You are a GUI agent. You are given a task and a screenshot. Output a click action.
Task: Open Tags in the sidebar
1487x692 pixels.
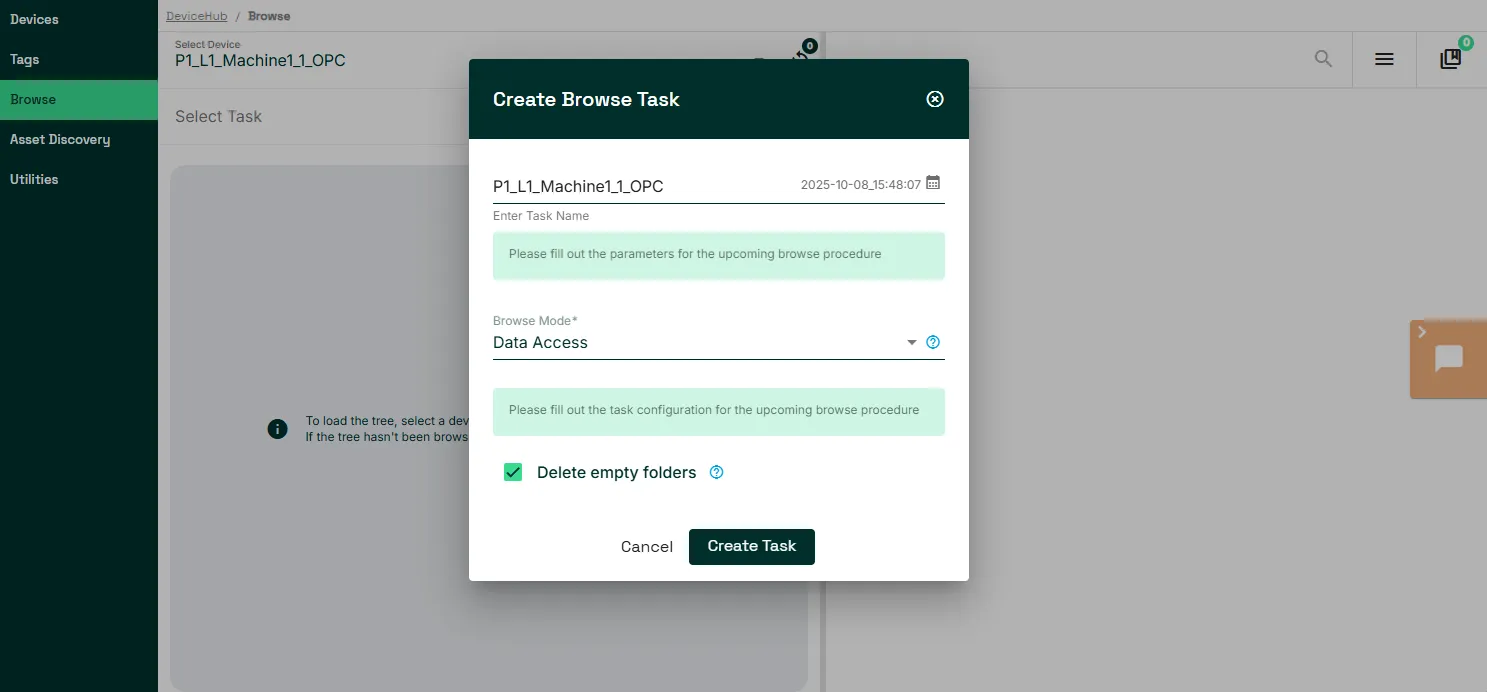coord(79,59)
